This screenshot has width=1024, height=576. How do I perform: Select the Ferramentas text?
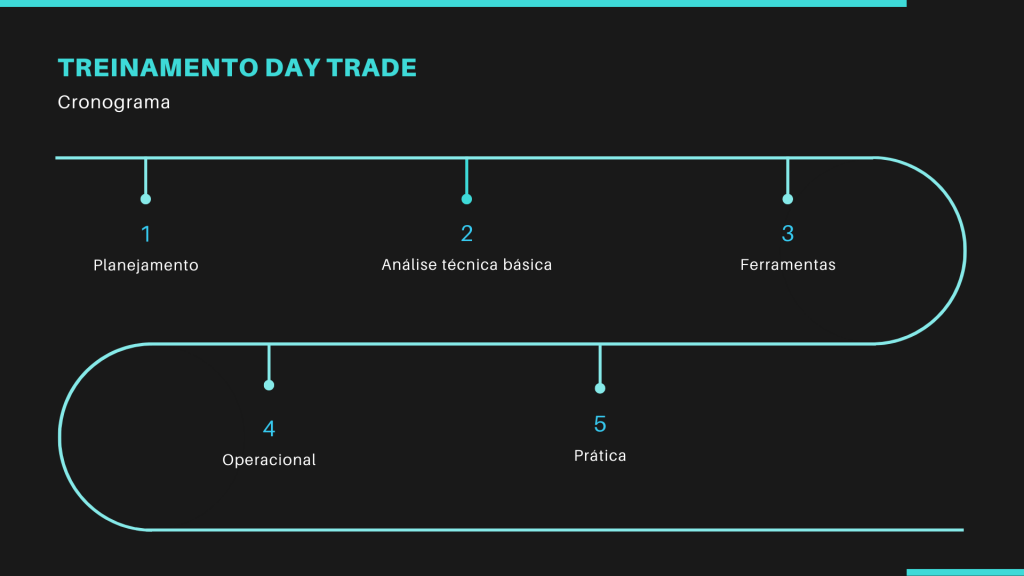788,264
